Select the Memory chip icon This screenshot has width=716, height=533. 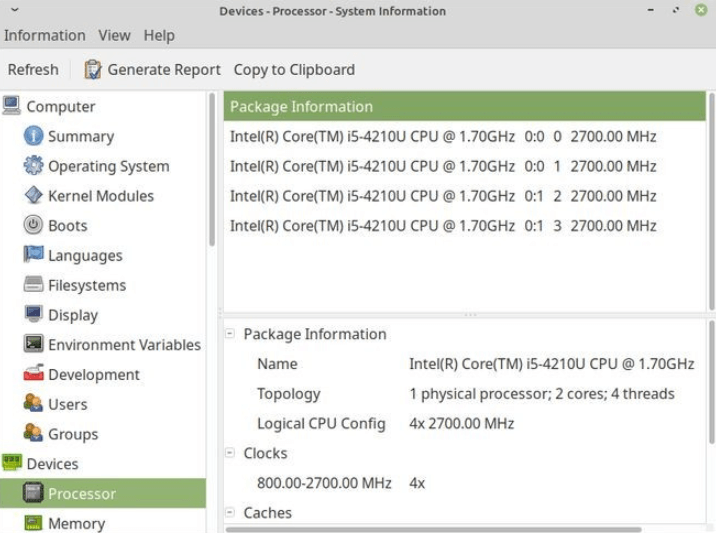(x=33, y=523)
